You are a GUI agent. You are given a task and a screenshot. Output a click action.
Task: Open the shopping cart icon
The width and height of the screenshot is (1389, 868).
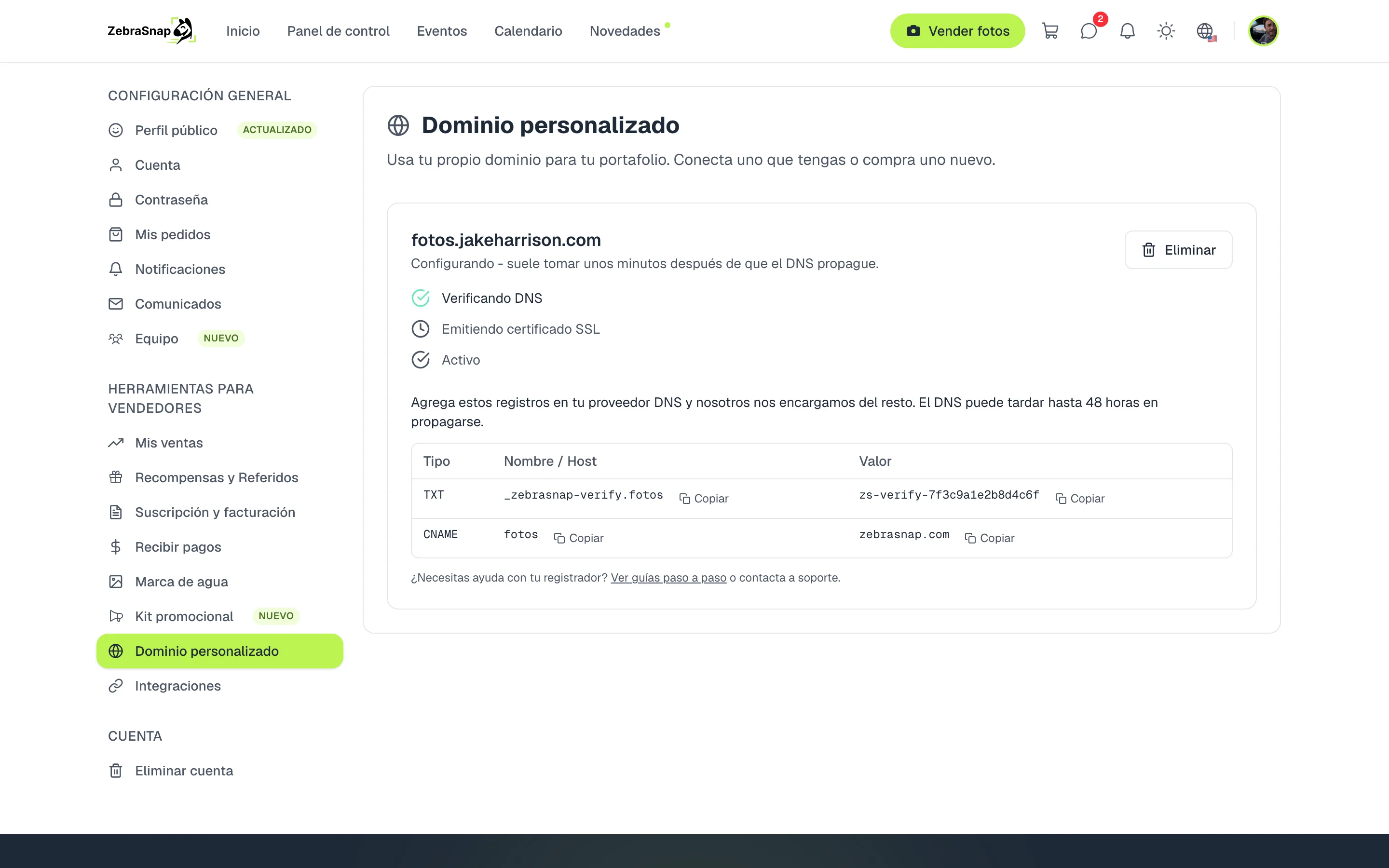tap(1050, 31)
